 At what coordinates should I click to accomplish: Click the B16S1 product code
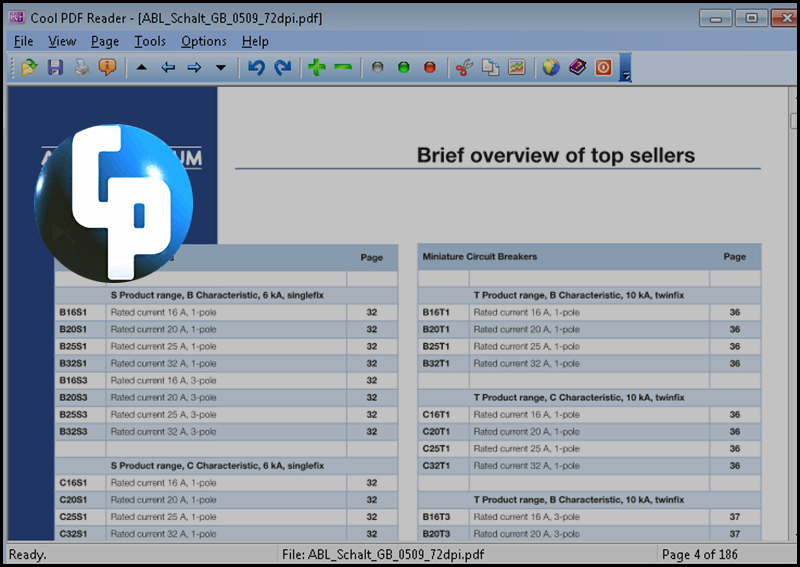[73, 312]
